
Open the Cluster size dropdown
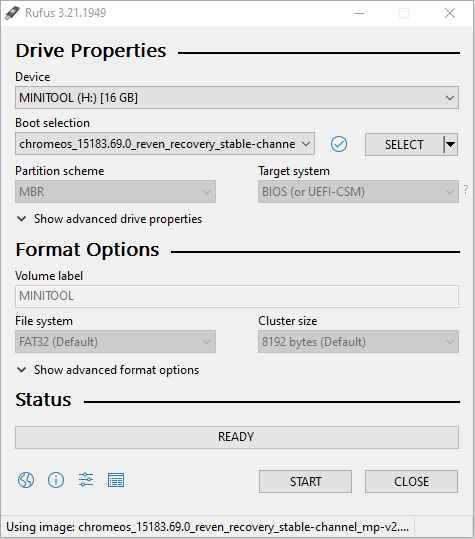tap(358, 342)
